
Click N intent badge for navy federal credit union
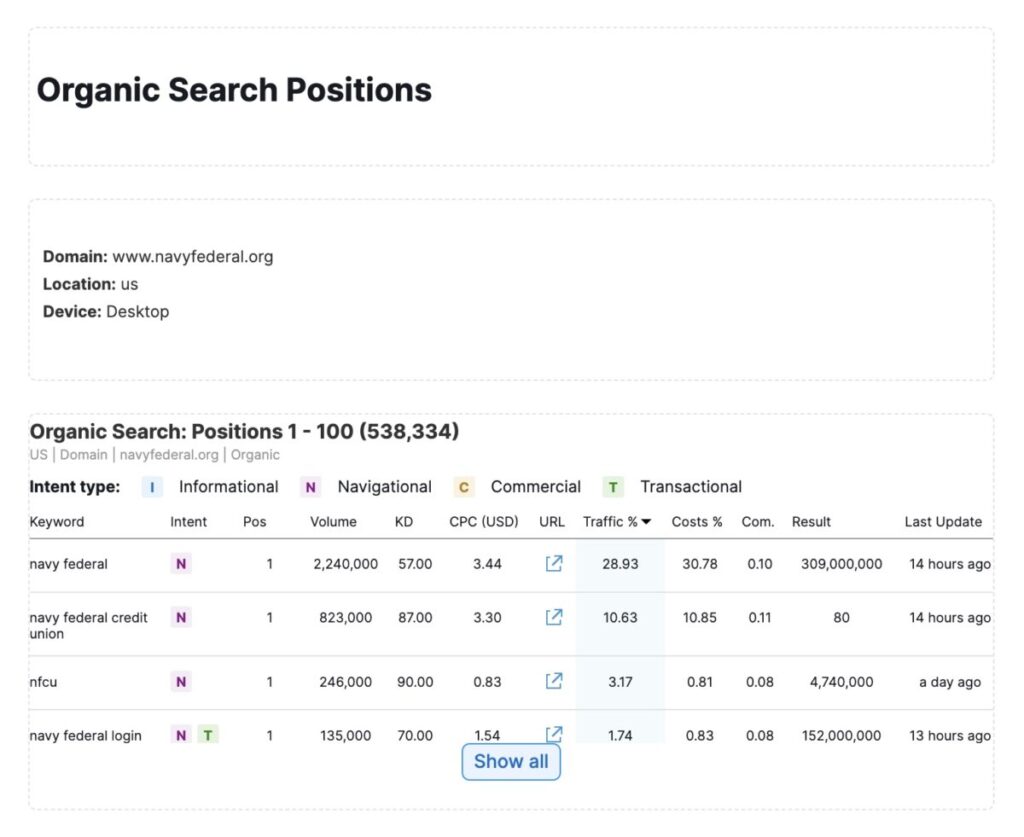pyautogui.click(x=181, y=617)
